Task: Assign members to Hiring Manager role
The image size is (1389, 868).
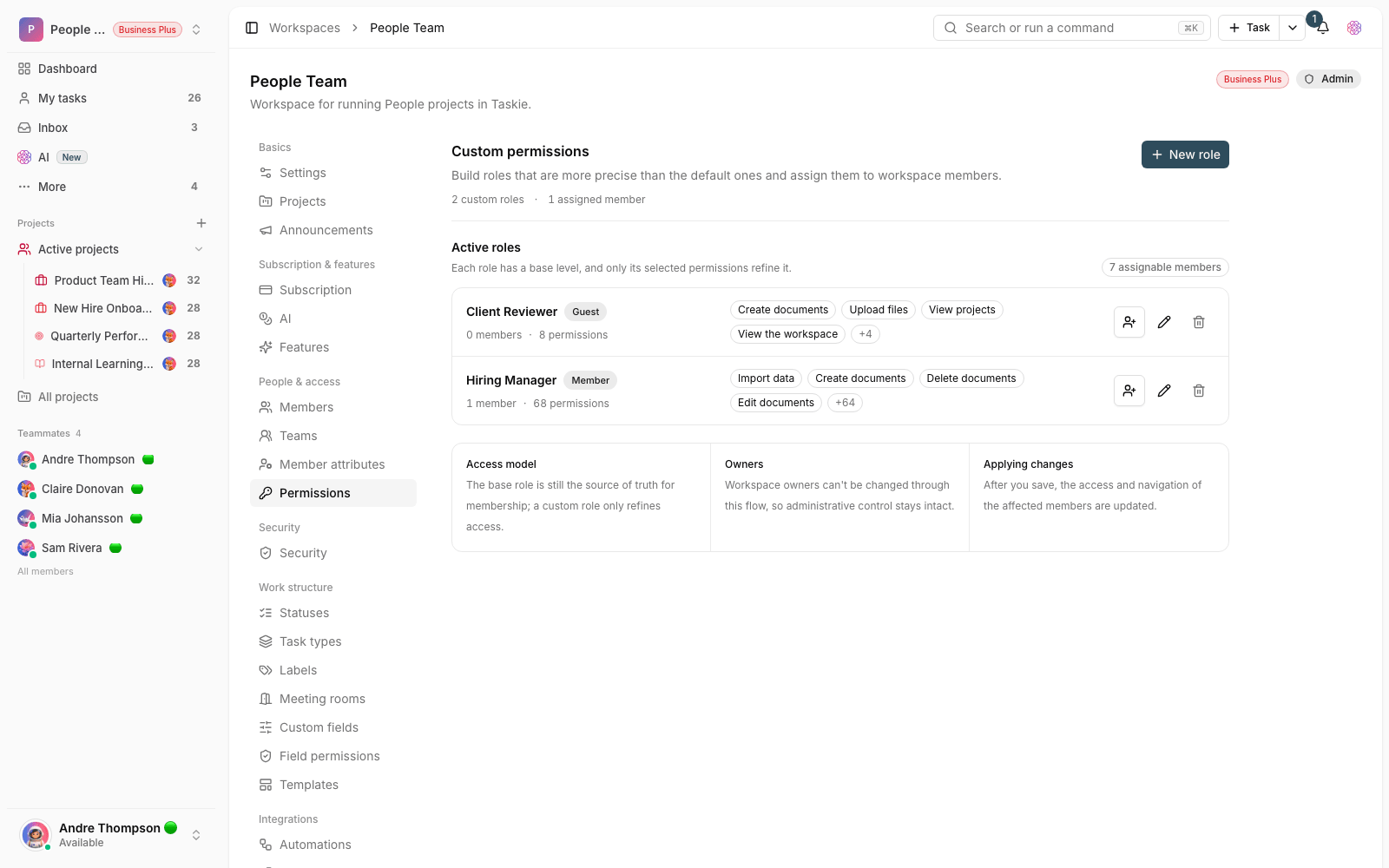Action: pyautogui.click(x=1129, y=391)
